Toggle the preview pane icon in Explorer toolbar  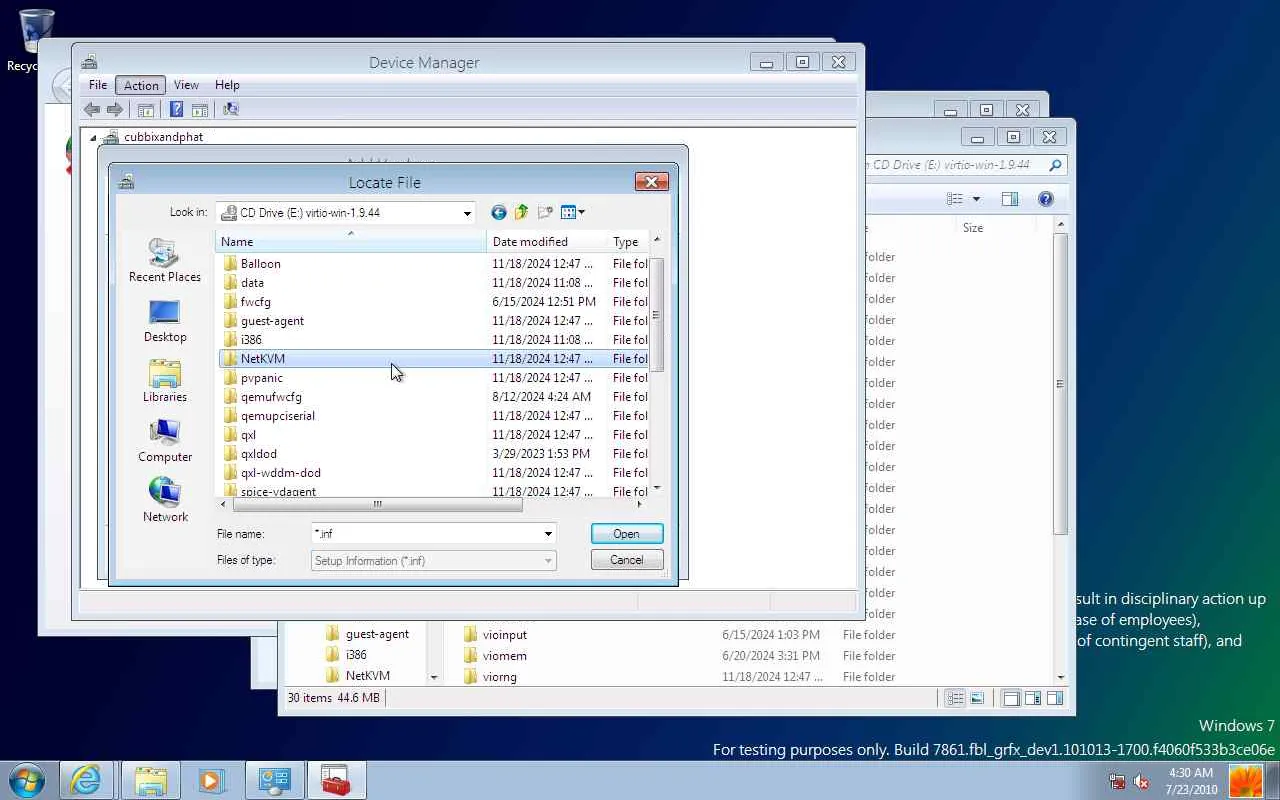[1010, 199]
